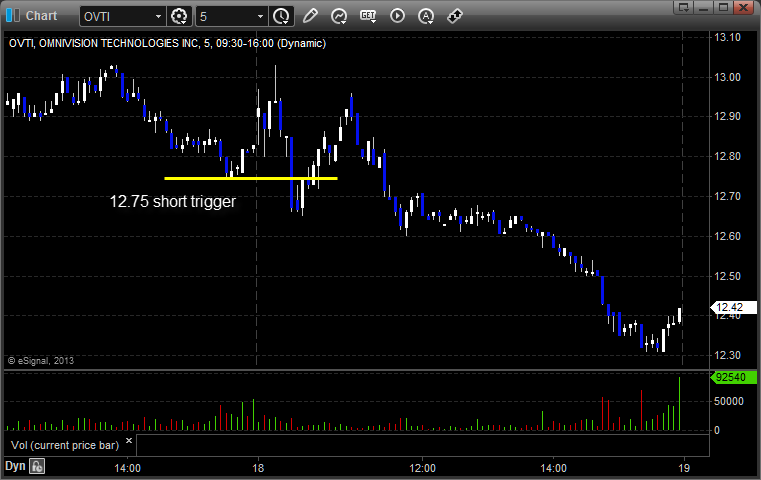Maximize the chart window
This screenshot has width=761, height=480.
[723, 7]
